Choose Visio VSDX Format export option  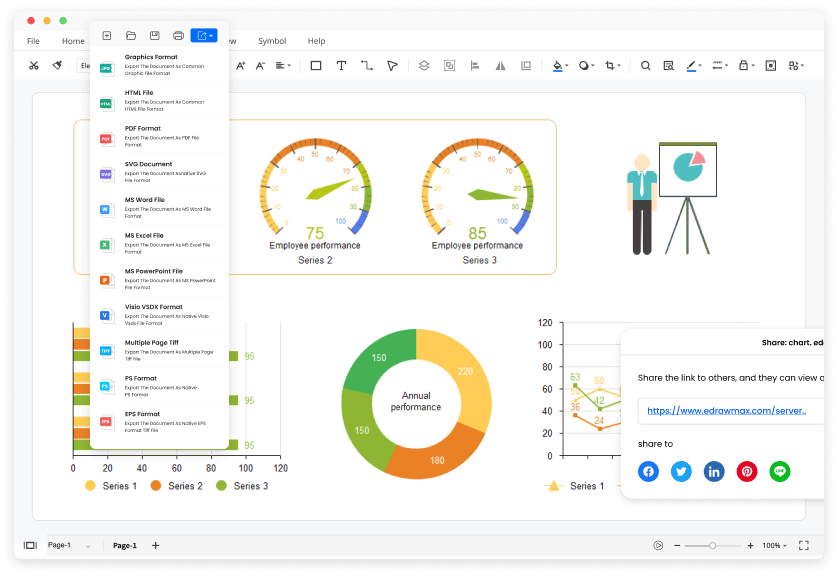(x=160, y=315)
